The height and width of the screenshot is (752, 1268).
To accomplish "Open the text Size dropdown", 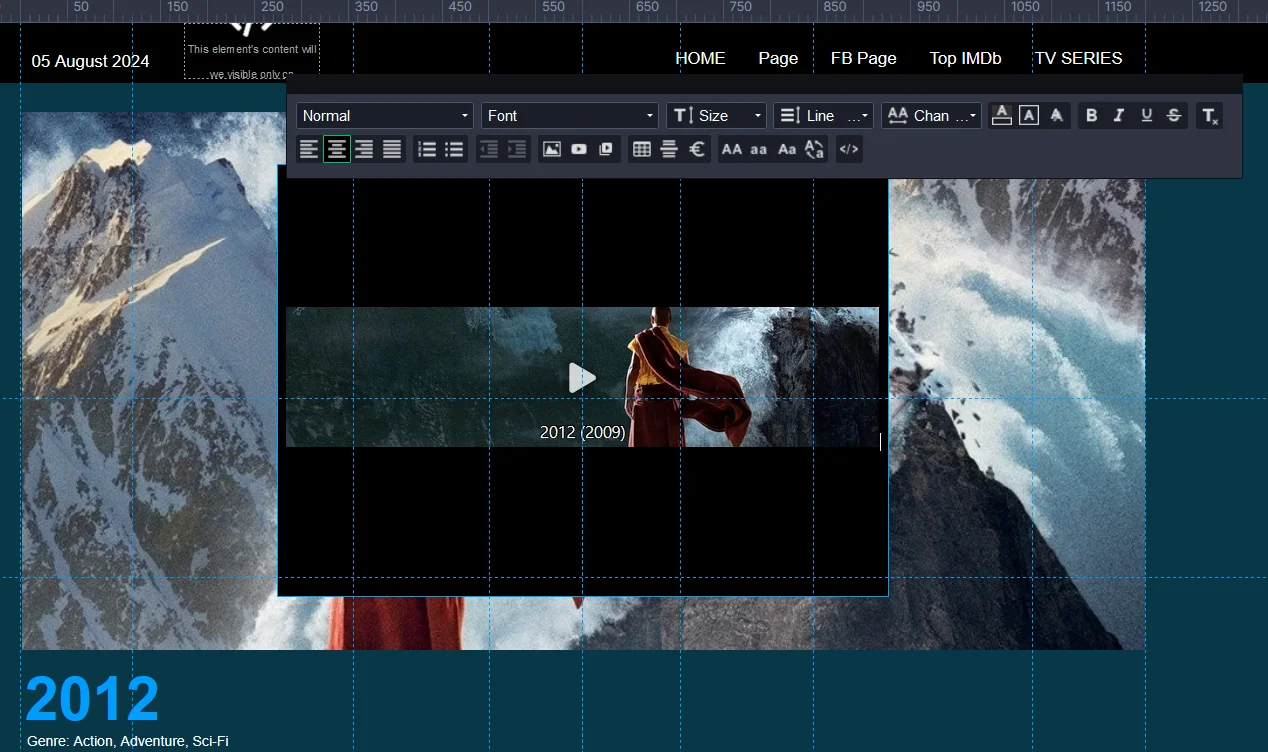I will [716, 116].
